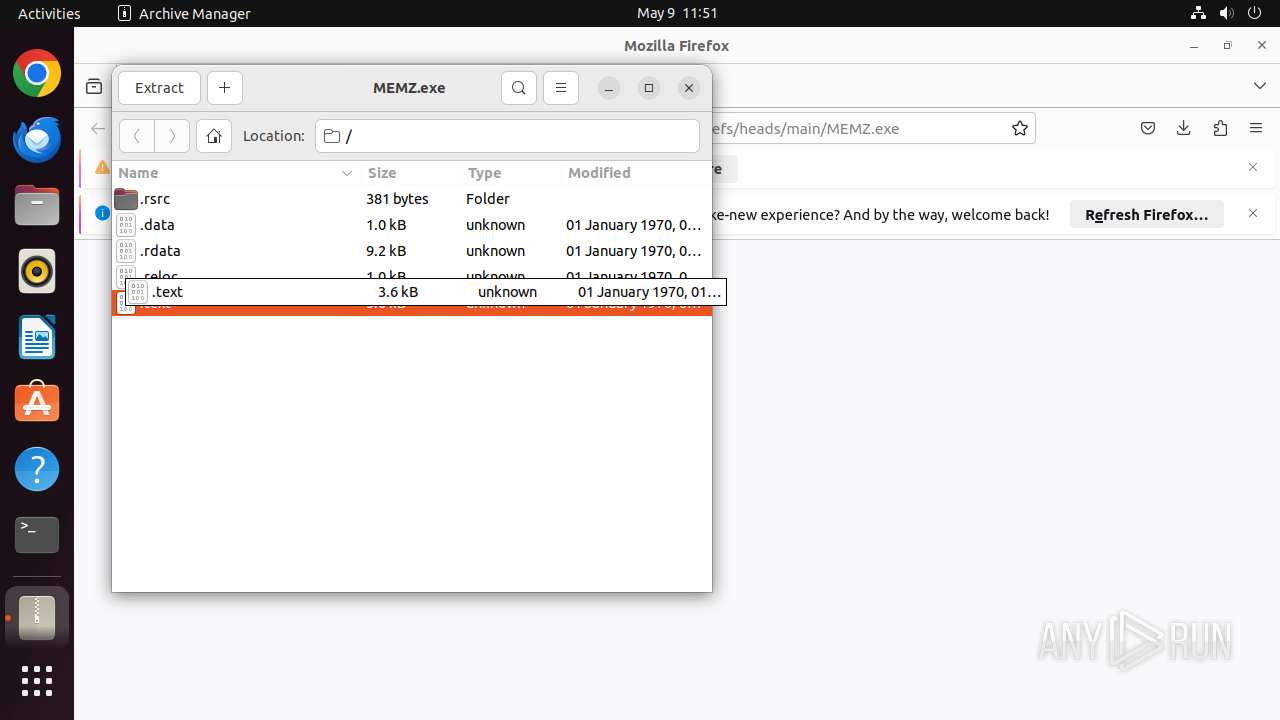Minimize the Firefox window
The image size is (1280, 720).
[1194, 46]
